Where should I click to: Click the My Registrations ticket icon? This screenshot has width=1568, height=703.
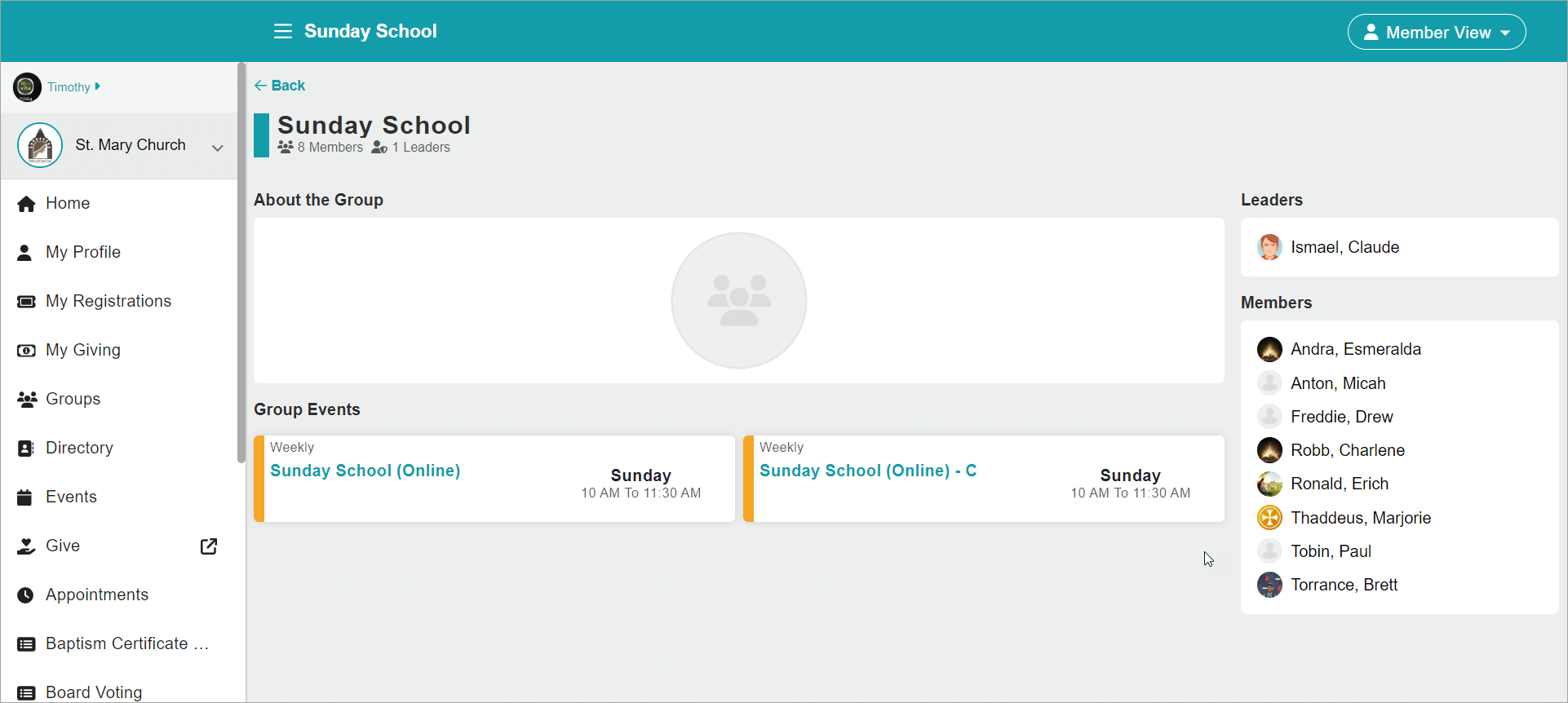pos(26,301)
